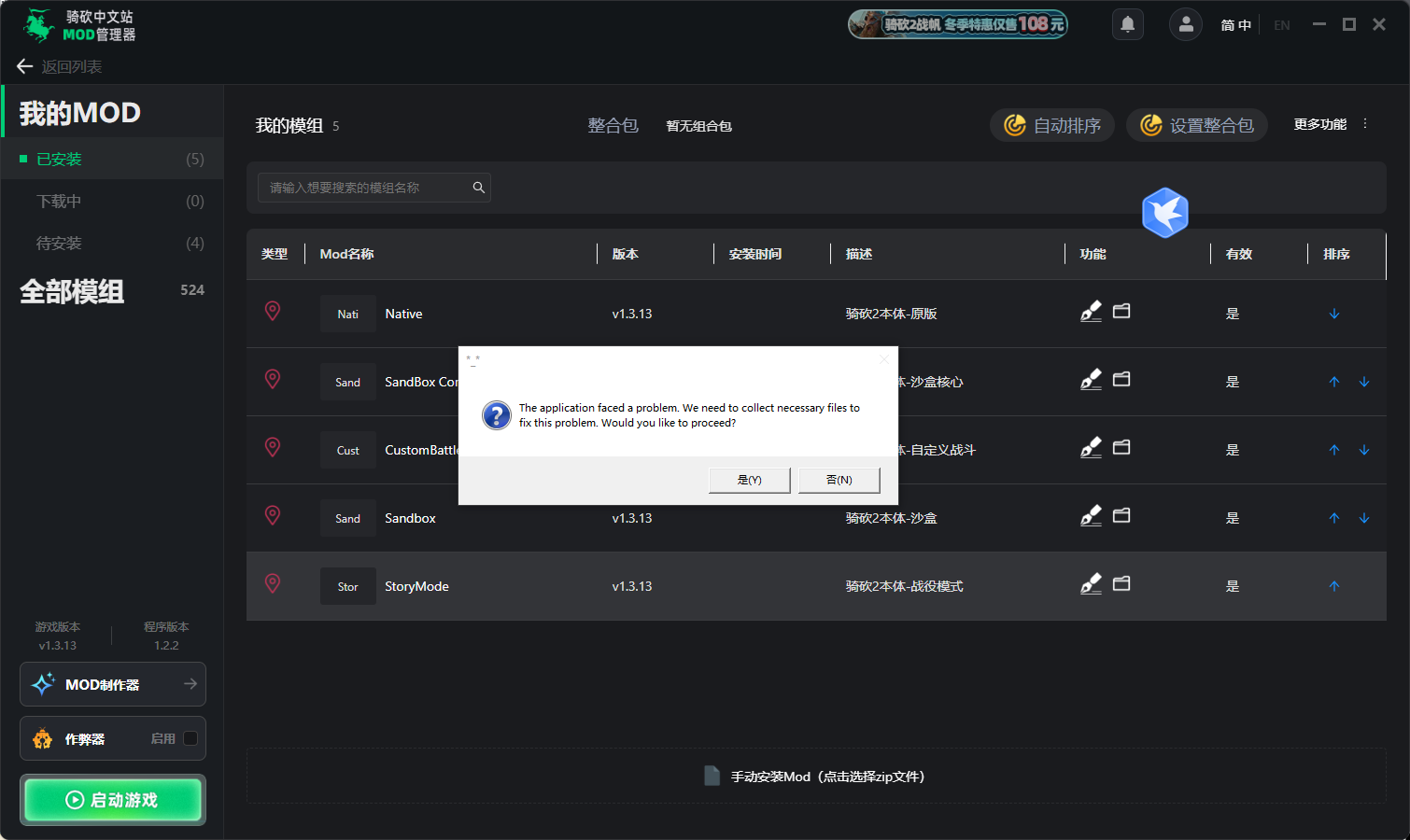Switch language to EN

pos(1281,25)
